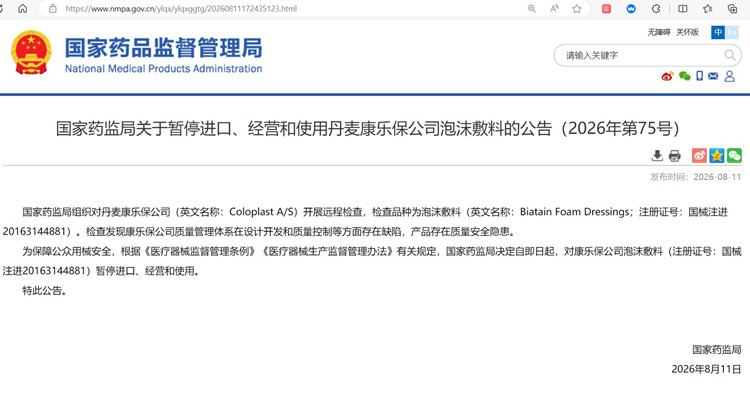Click the national emblem logo
This screenshot has height=400, width=750.
pos(31,53)
